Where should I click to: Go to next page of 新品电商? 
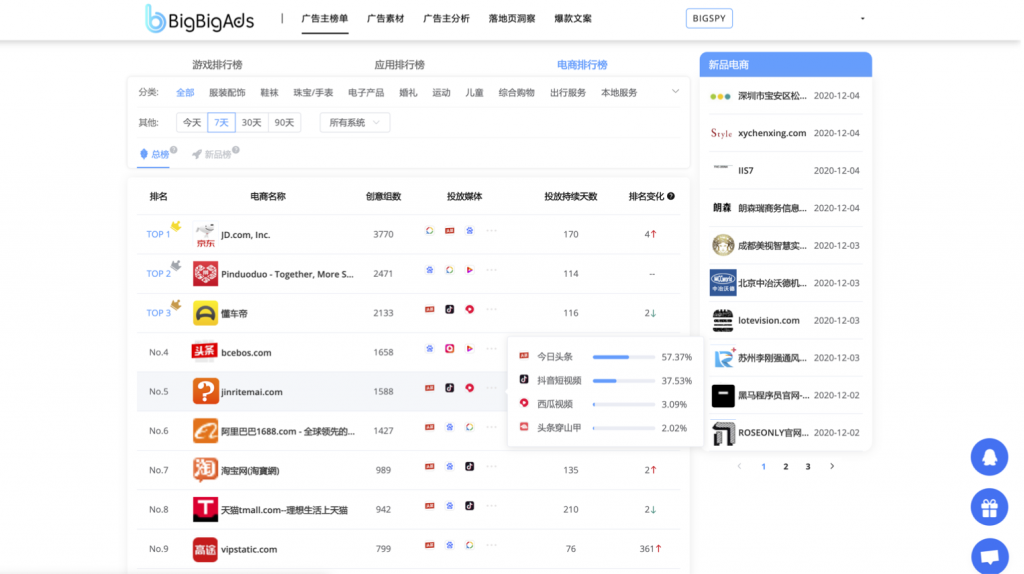coord(831,466)
